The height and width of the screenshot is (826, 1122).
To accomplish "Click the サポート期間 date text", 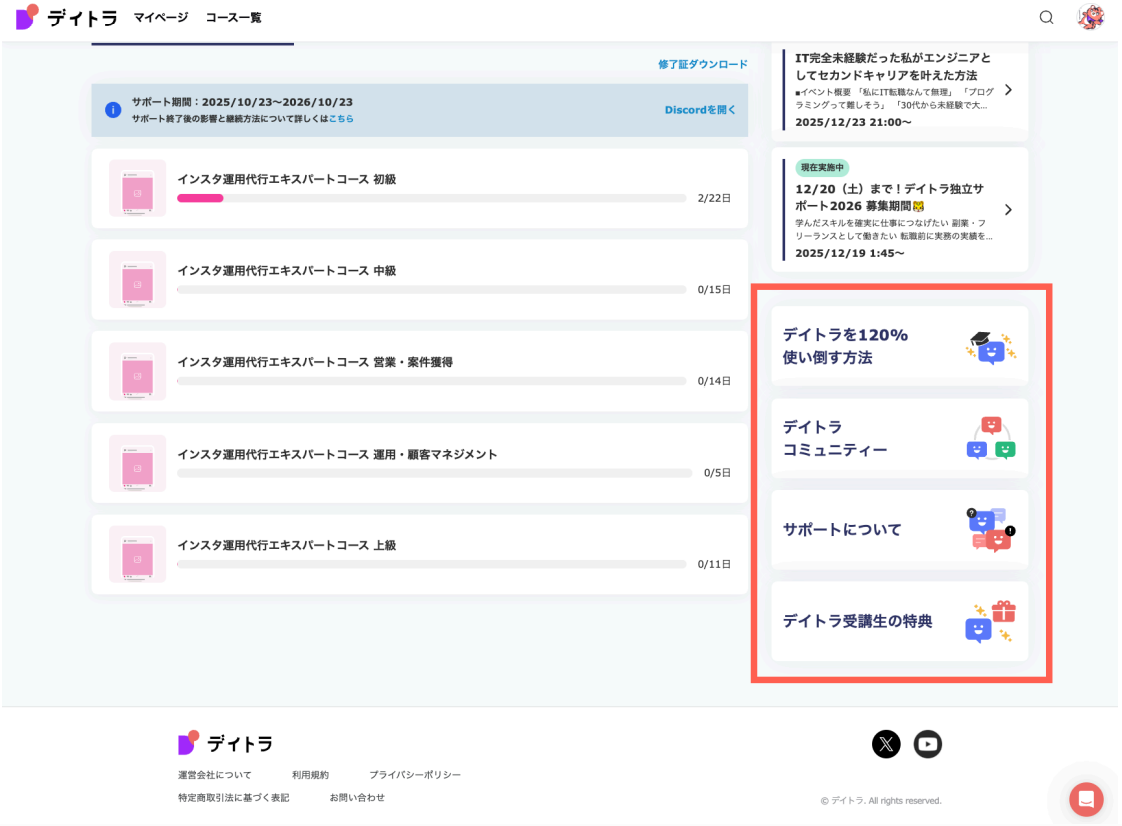I will pos(242,102).
